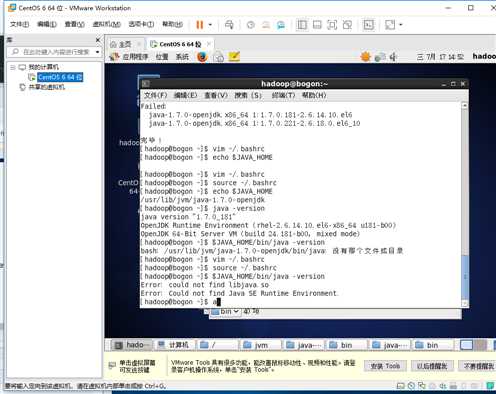Image resolution: width=496 pixels, height=394 pixels.
Task: Open the console view toolbar icon
Action: (369, 25)
